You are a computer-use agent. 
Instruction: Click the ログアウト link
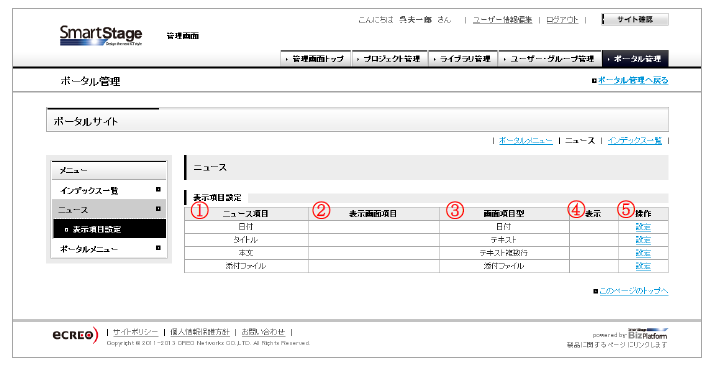(x=562, y=20)
